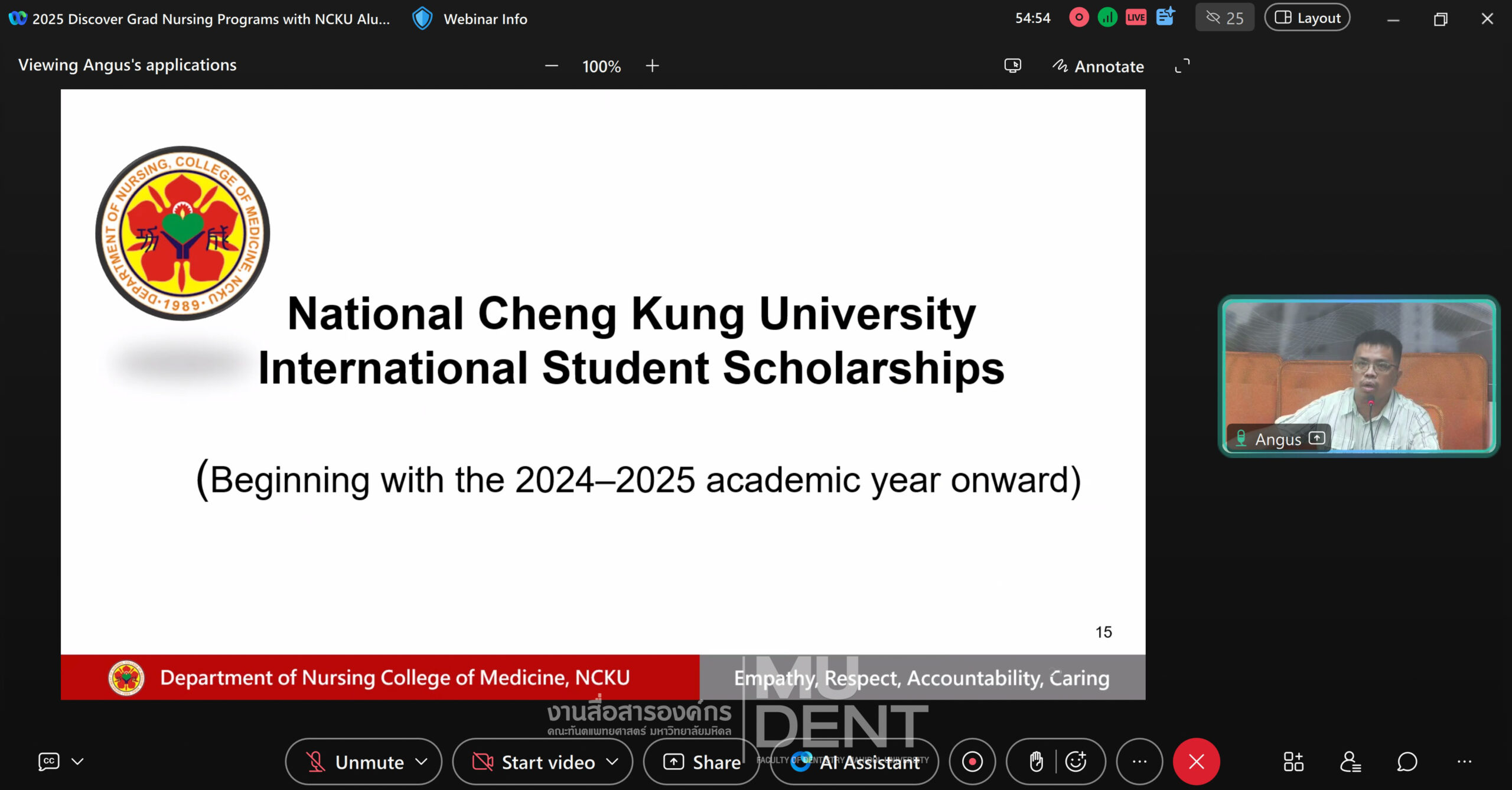Open the Layout menu
The width and height of the screenshot is (1512, 790).
pos(1307,18)
